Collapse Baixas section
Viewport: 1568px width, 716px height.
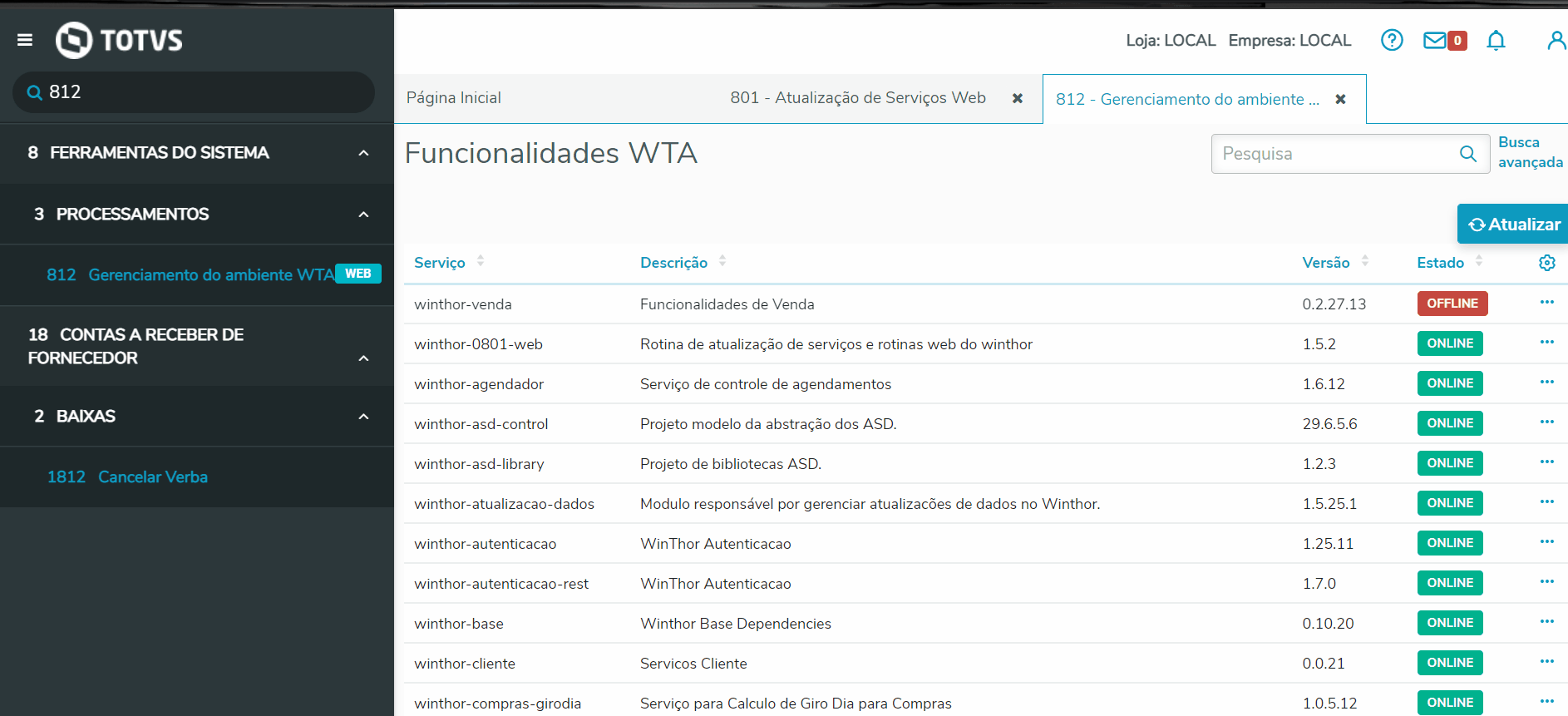click(363, 417)
